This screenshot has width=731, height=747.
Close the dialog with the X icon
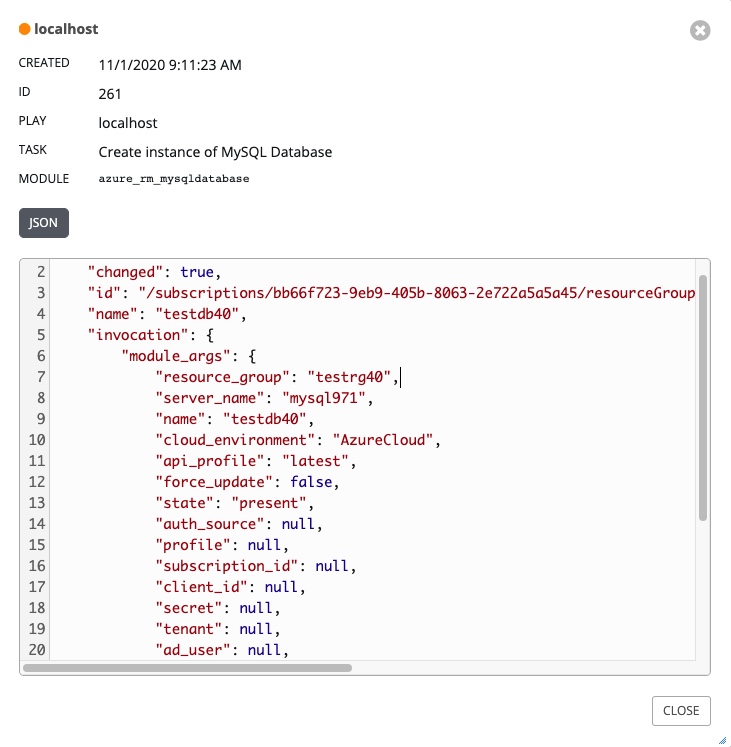pyautogui.click(x=700, y=31)
